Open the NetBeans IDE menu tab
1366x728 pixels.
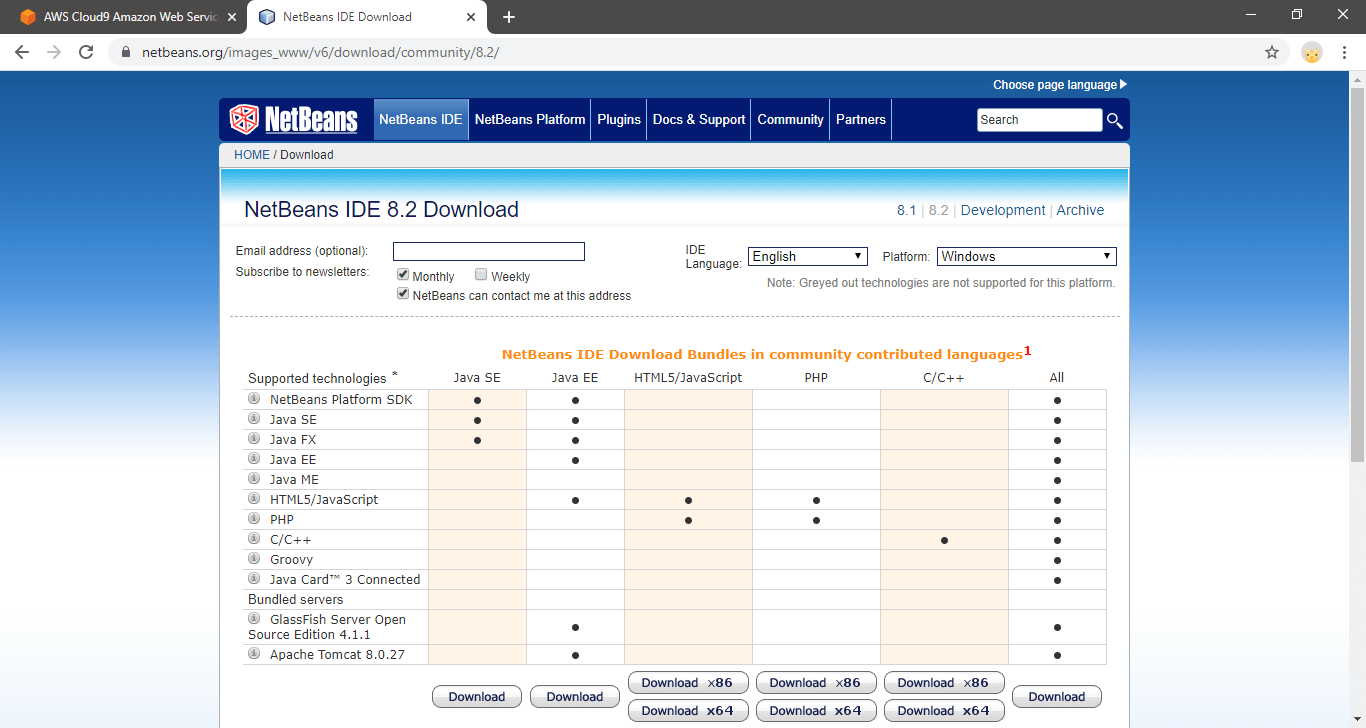[421, 119]
